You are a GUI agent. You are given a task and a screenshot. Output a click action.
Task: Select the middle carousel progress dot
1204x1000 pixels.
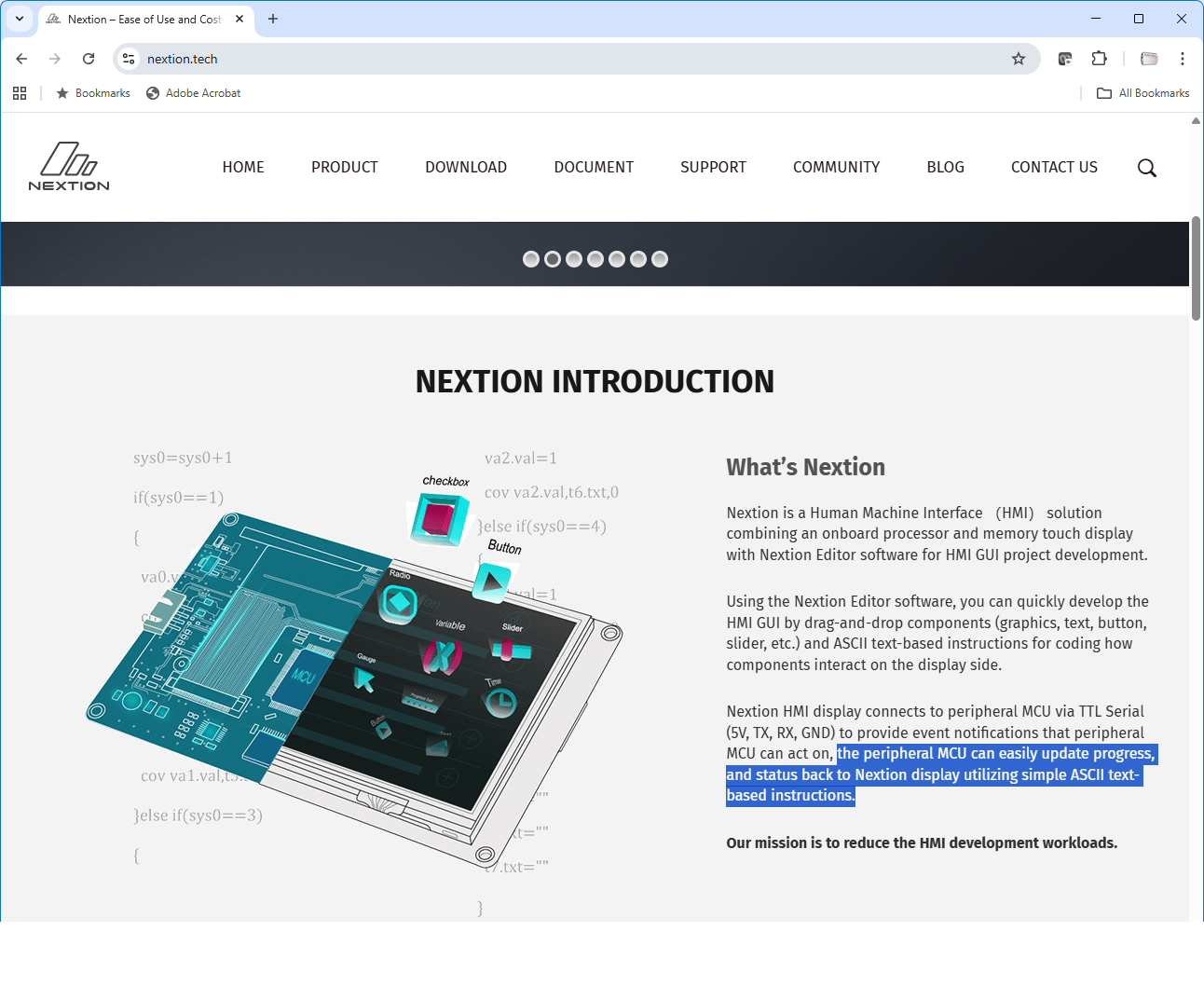coord(595,259)
